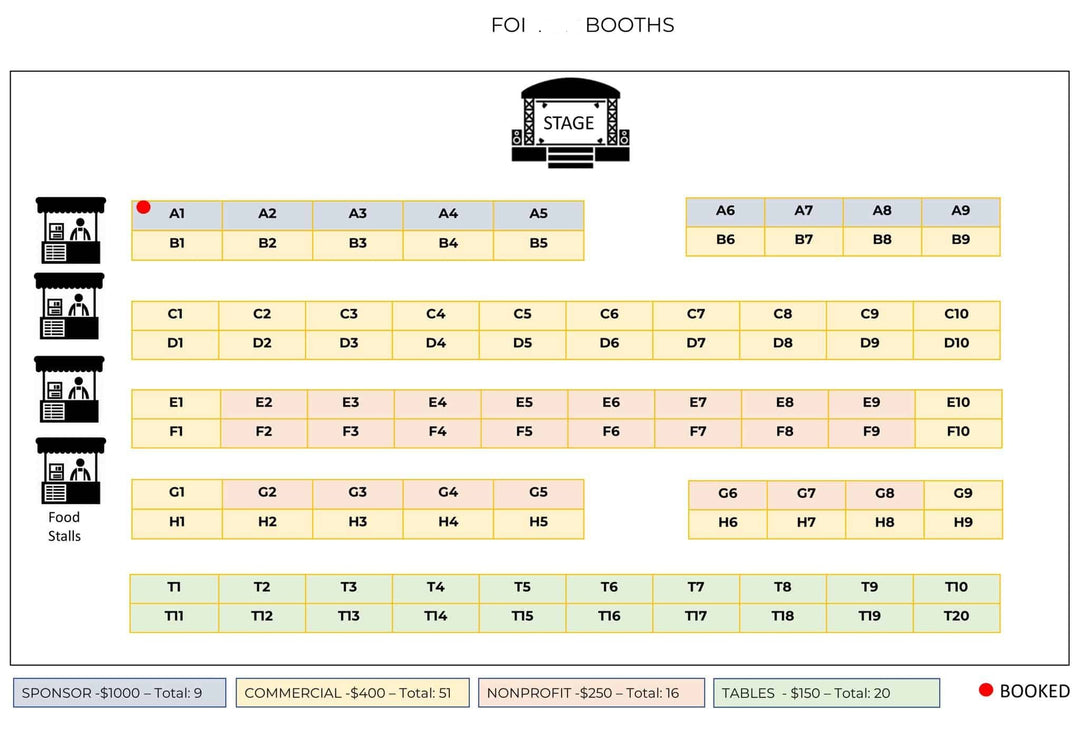This screenshot has width=1080, height=729.
Task: Choose table T15
Action: (x=523, y=617)
